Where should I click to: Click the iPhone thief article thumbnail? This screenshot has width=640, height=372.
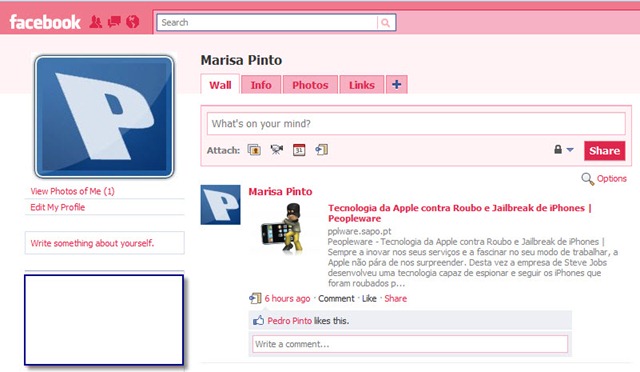click(x=283, y=229)
